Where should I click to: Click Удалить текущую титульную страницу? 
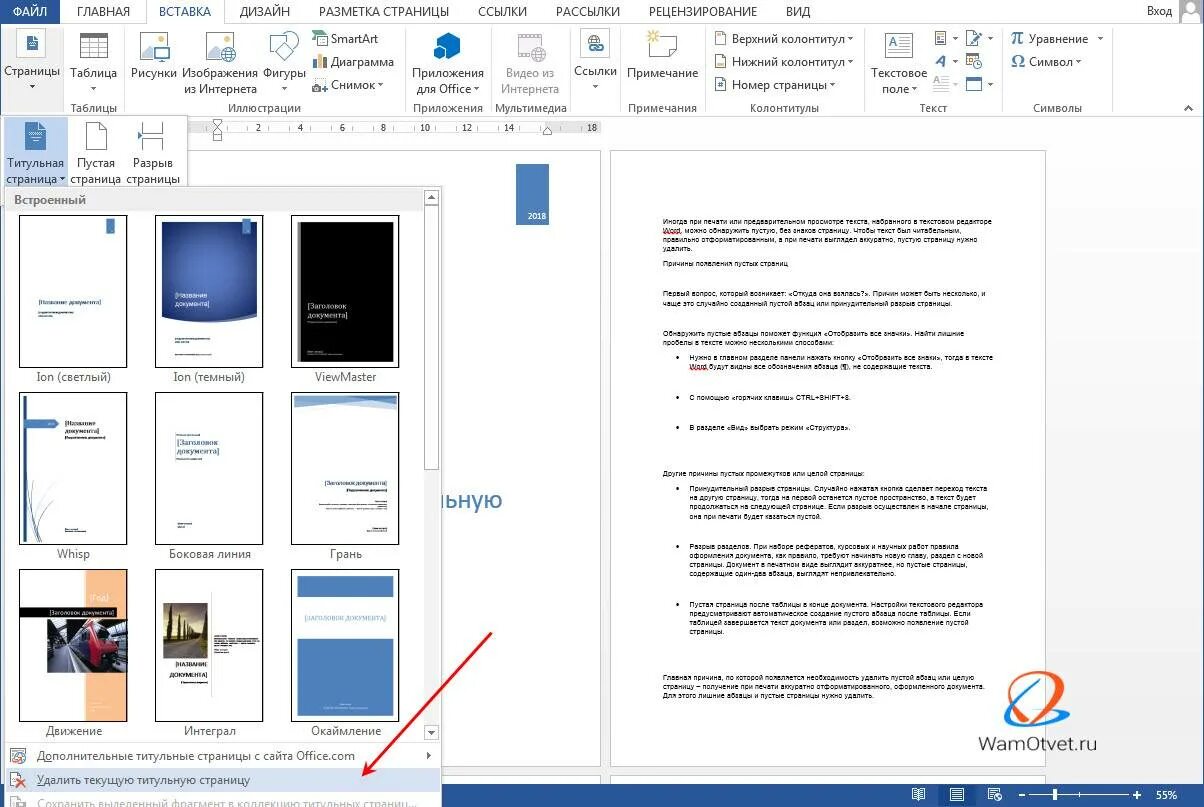coord(221,780)
